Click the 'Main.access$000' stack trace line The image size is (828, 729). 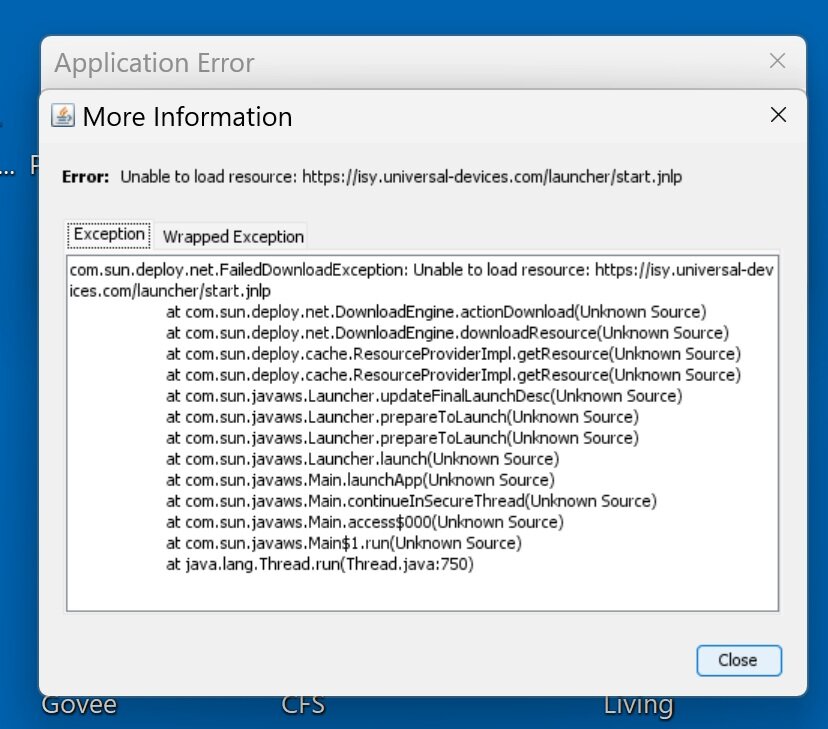coord(364,522)
